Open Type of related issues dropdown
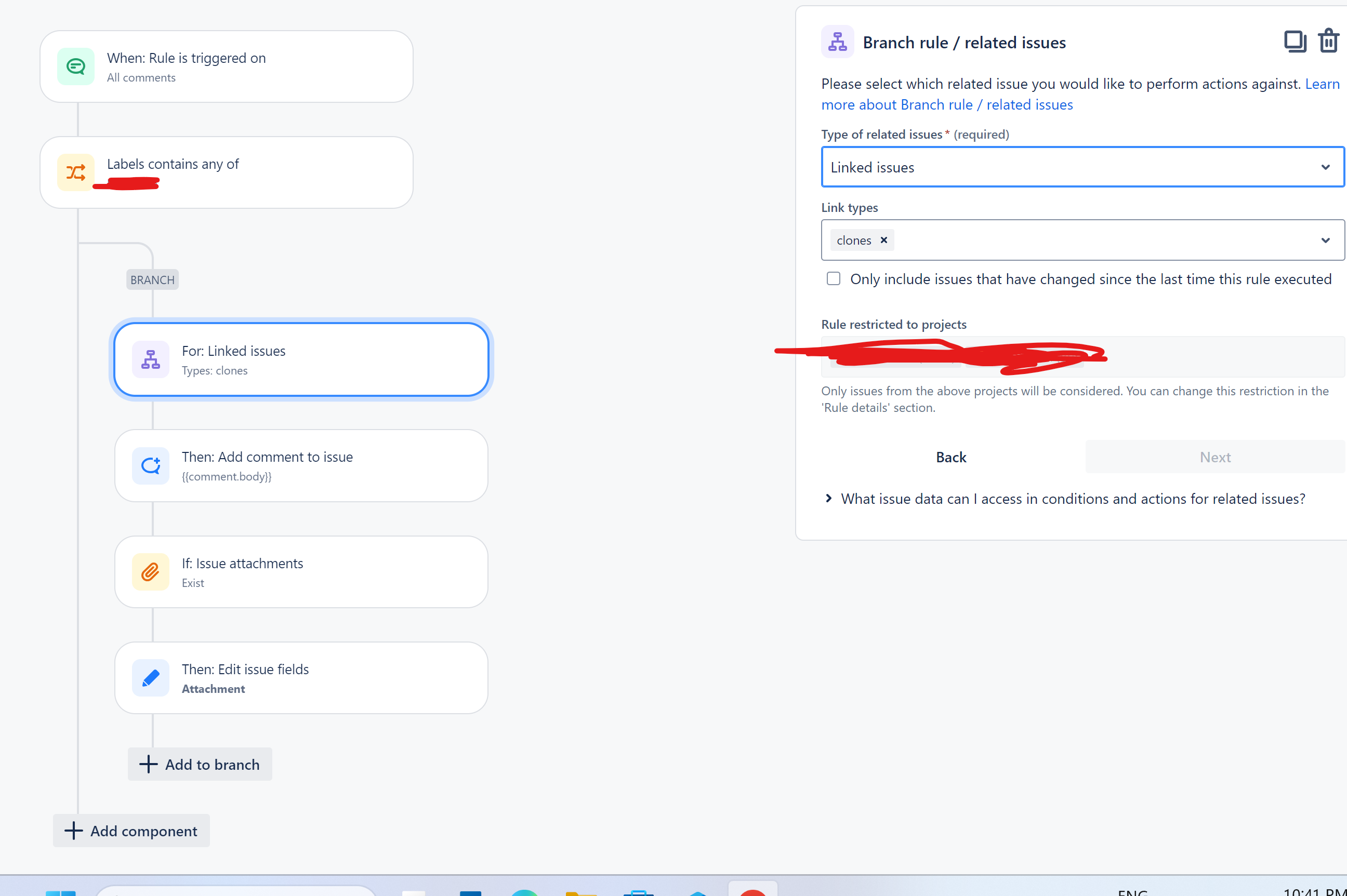1347x896 pixels. pos(1082,167)
